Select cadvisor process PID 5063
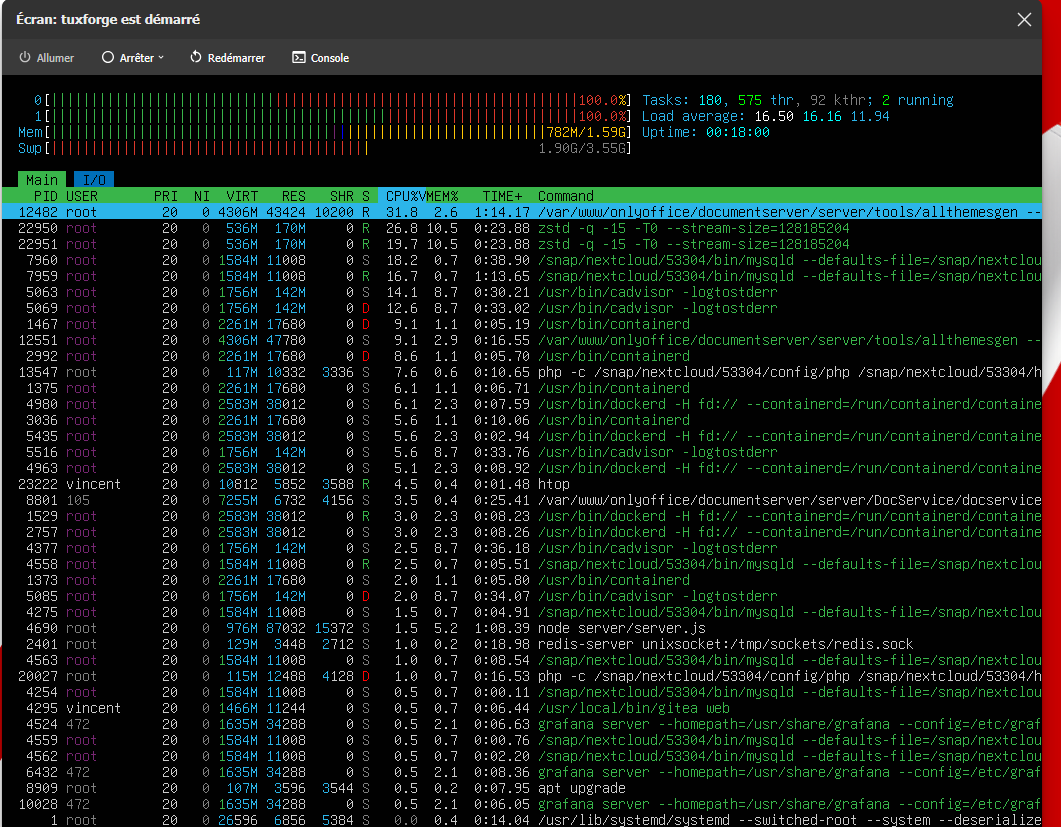Screen dimensions: 1061x827 [522, 292]
